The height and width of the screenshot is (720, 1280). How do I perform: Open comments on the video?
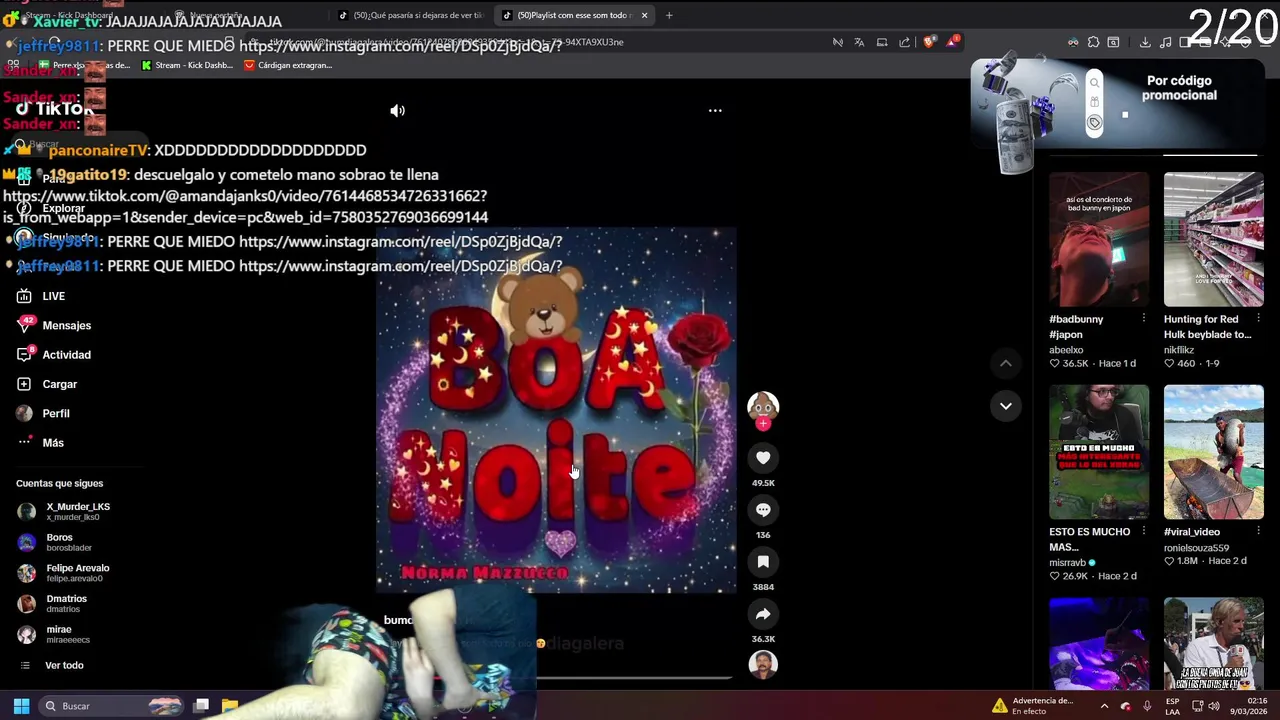(763, 510)
